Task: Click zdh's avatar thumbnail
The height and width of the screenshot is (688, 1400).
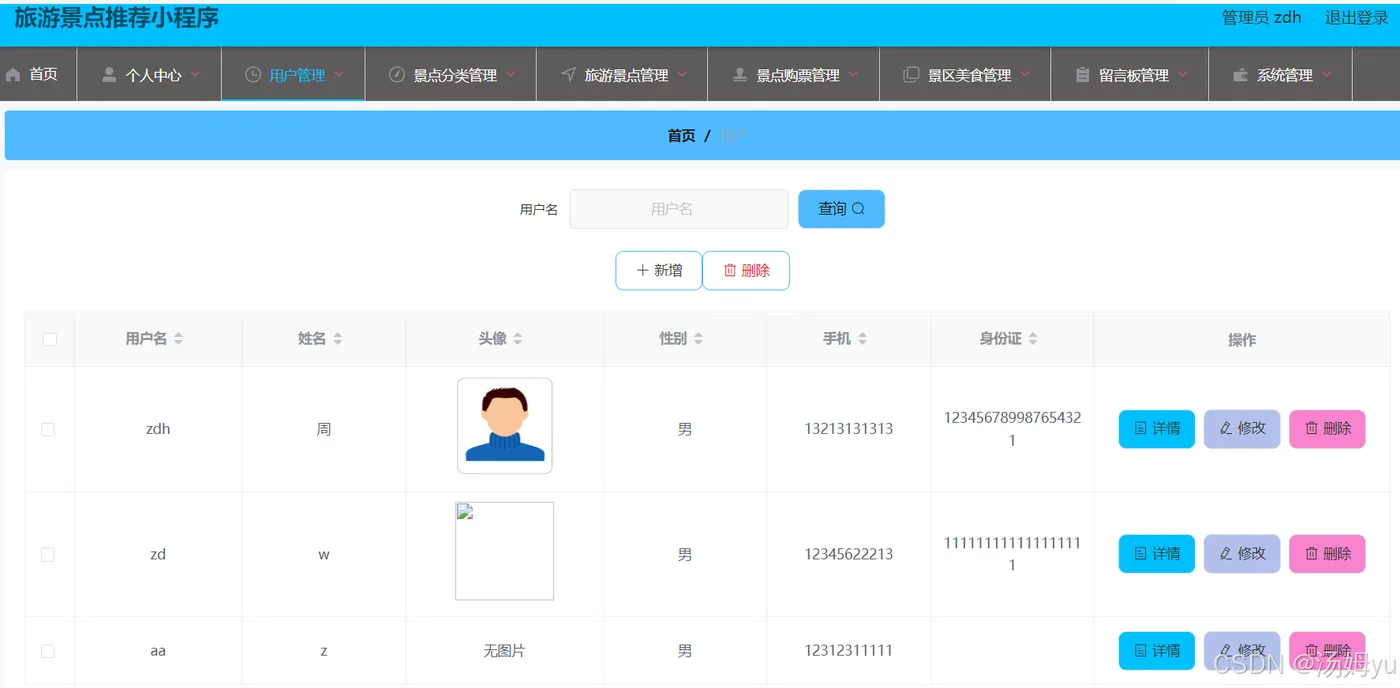Action: coord(505,425)
